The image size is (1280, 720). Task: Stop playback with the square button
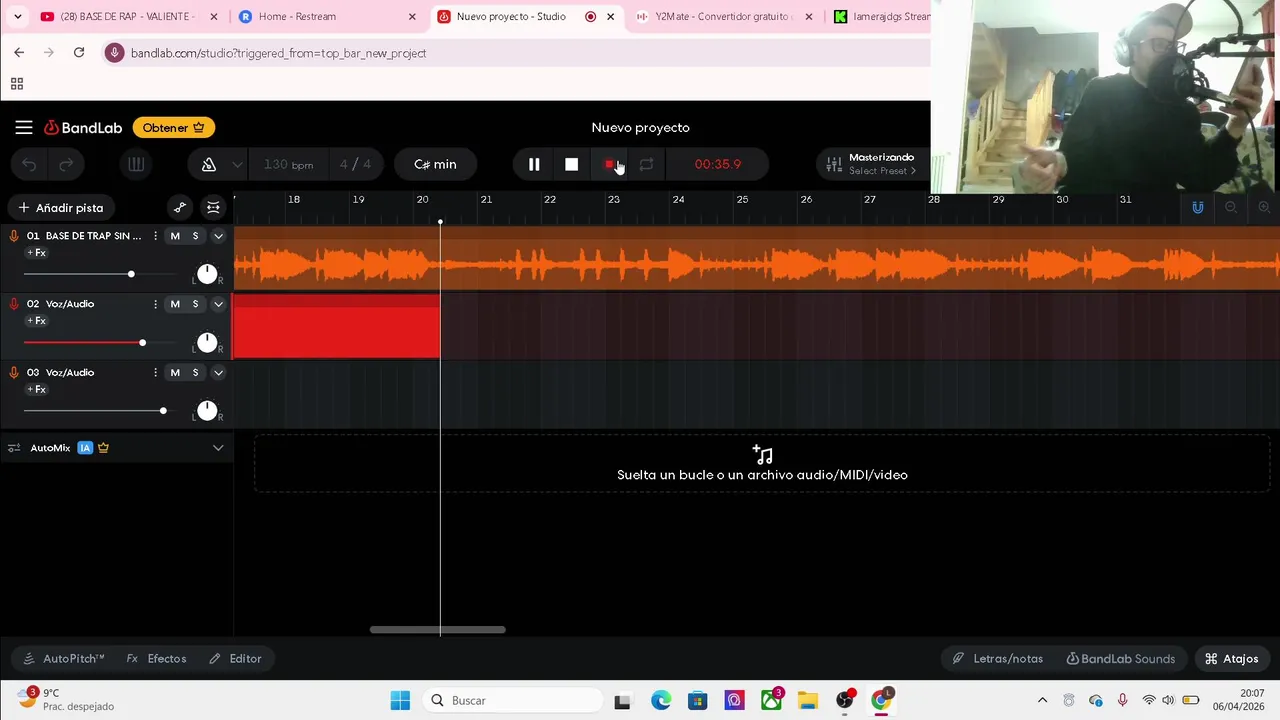coord(571,164)
